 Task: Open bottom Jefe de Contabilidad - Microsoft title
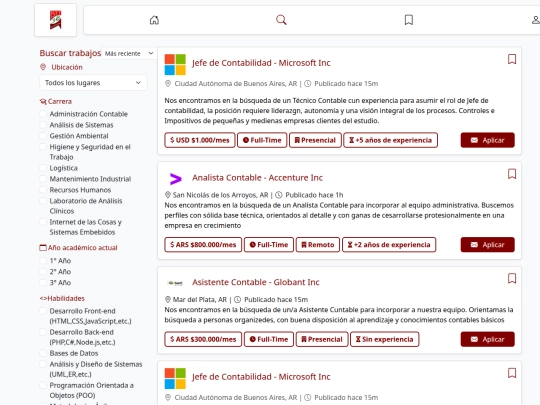coord(261,377)
